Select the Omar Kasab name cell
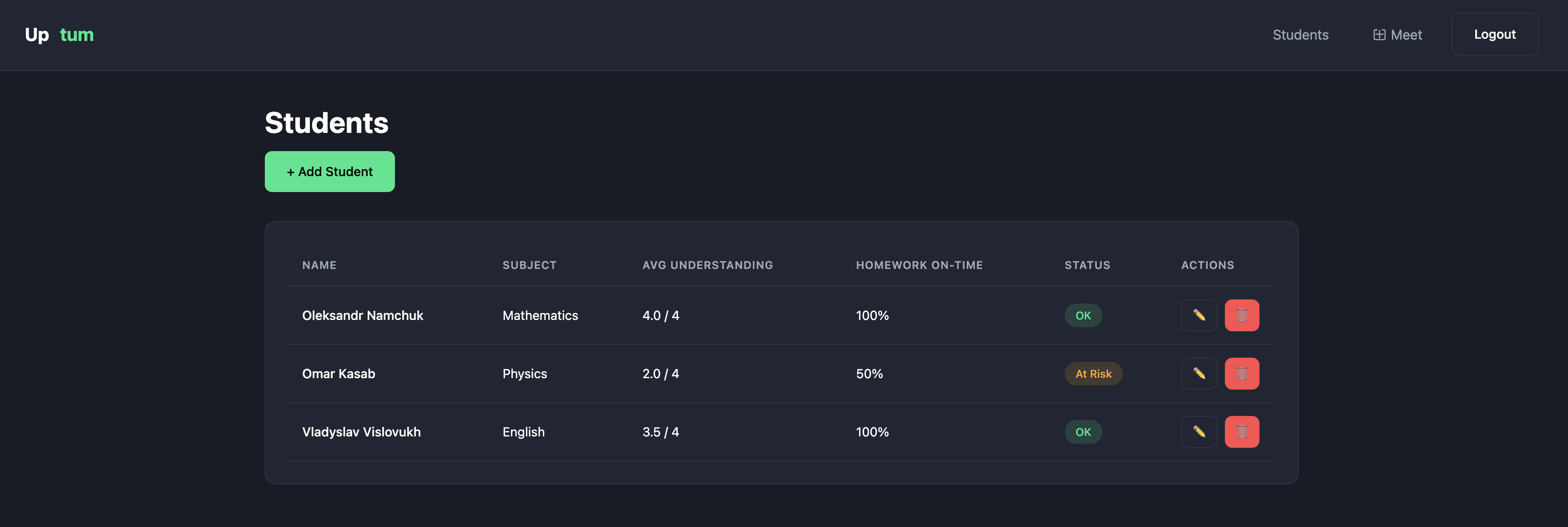Image resolution: width=1568 pixels, height=527 pixels. pos(339,374)
